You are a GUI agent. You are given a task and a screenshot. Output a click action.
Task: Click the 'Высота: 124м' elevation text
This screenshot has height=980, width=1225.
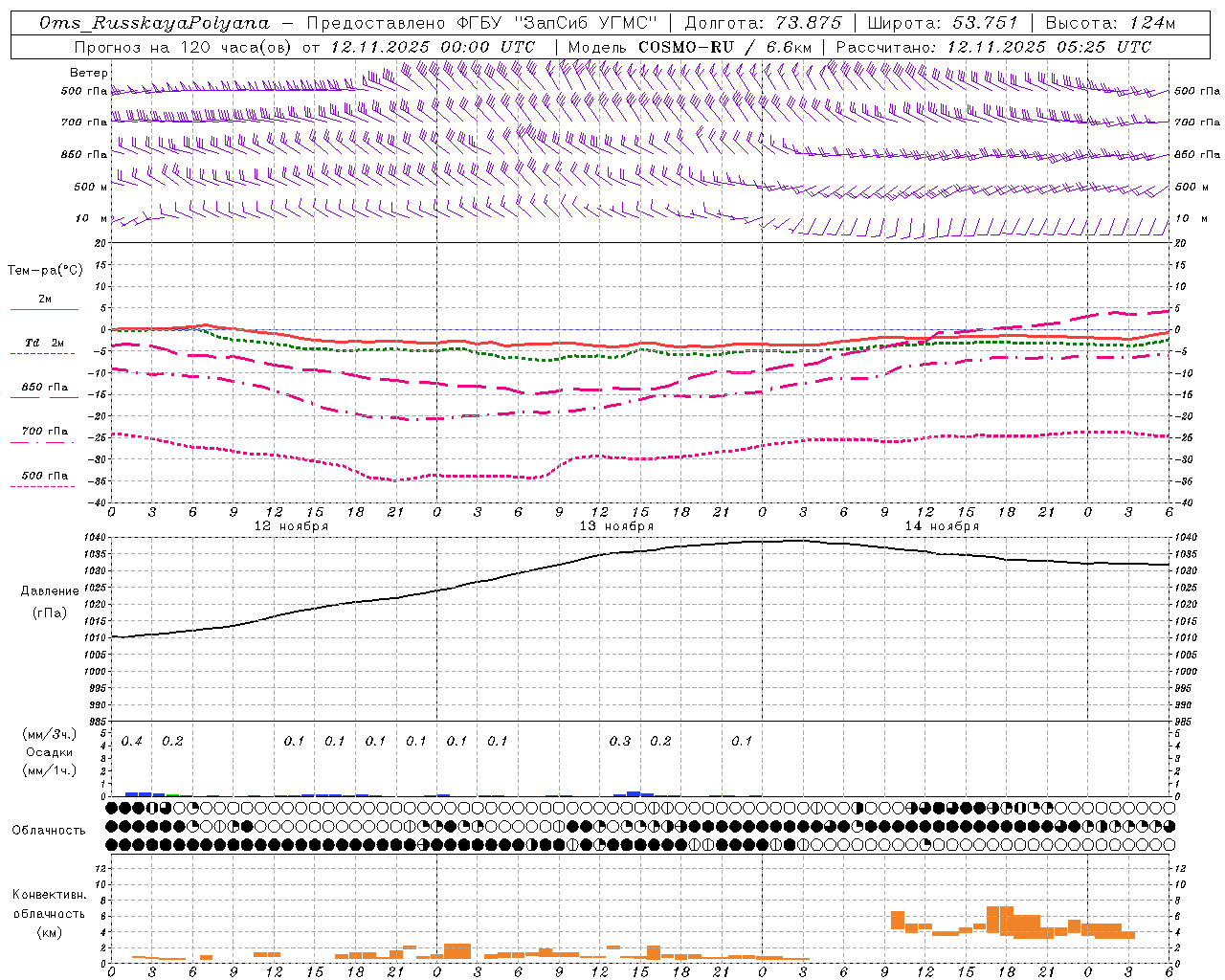click(1110, 23)
